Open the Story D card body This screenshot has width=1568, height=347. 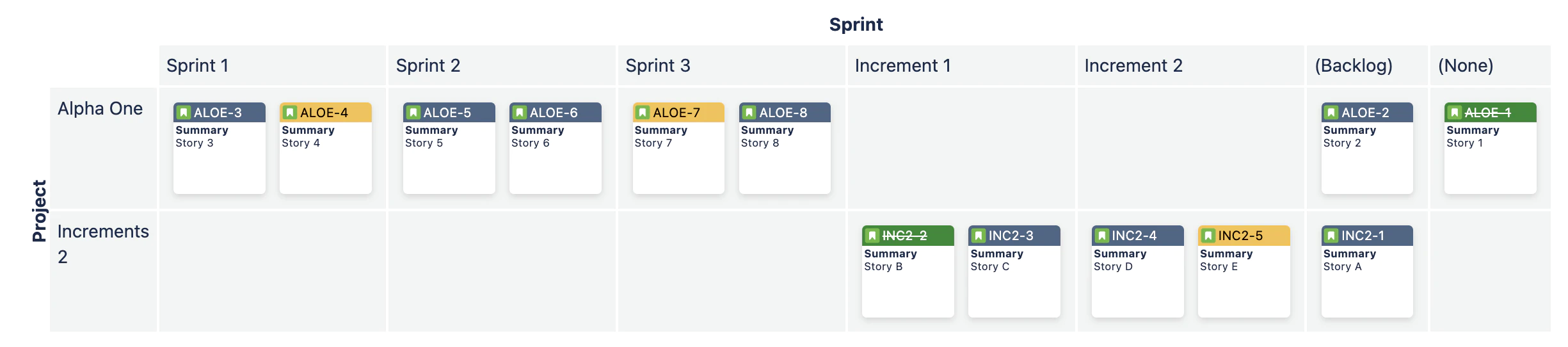pyautogui.click(x=1137, y=281)
